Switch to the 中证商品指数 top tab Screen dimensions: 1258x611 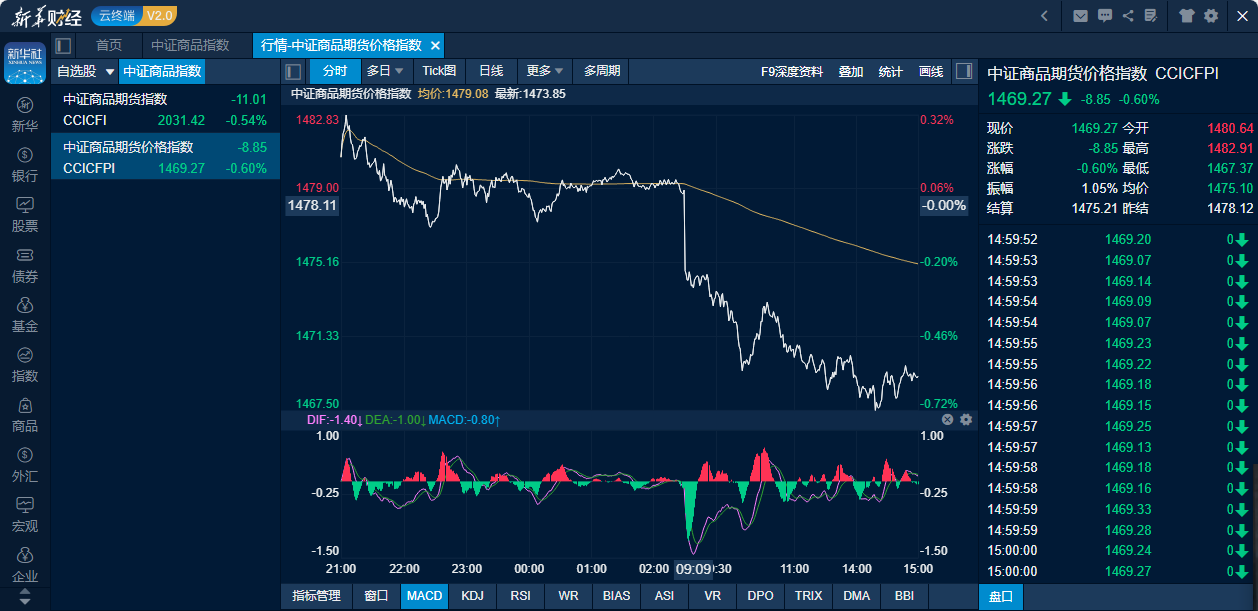point(190,45)
